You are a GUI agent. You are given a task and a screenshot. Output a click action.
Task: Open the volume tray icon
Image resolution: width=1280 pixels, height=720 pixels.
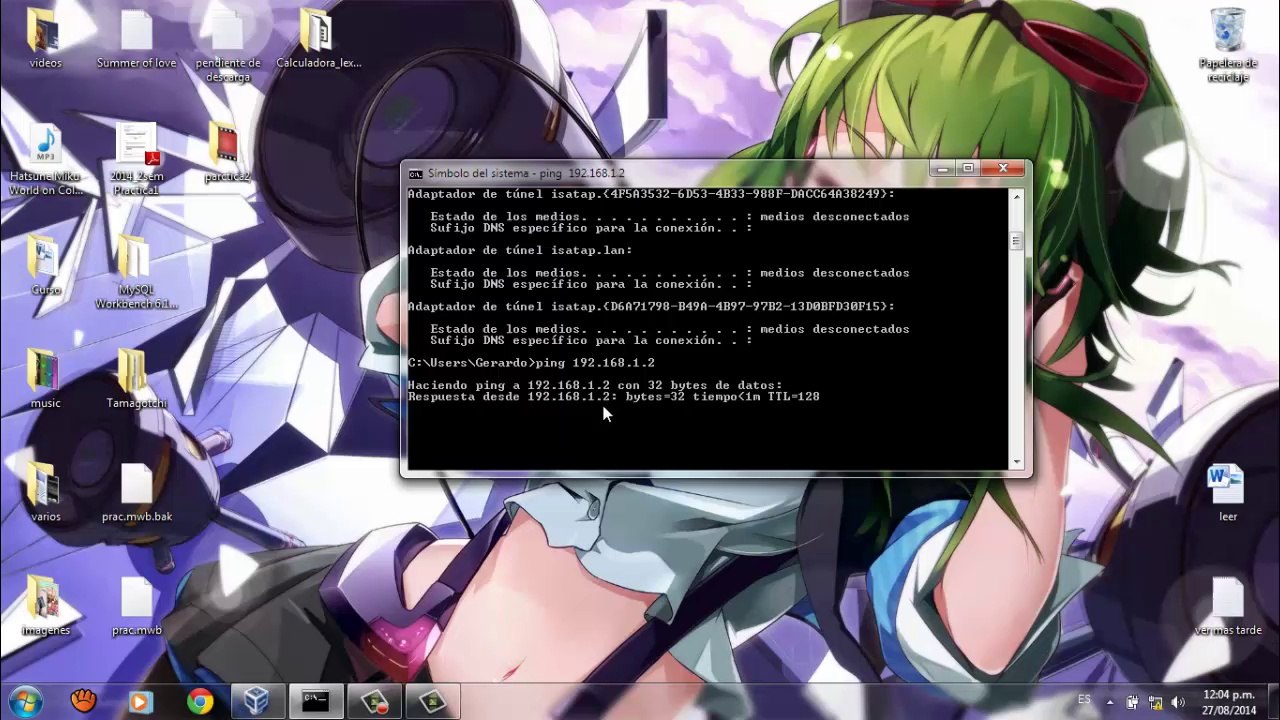(x=1178, y=702)
